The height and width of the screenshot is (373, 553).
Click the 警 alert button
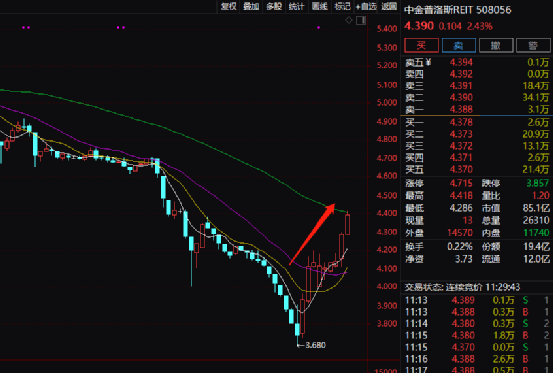533,45
